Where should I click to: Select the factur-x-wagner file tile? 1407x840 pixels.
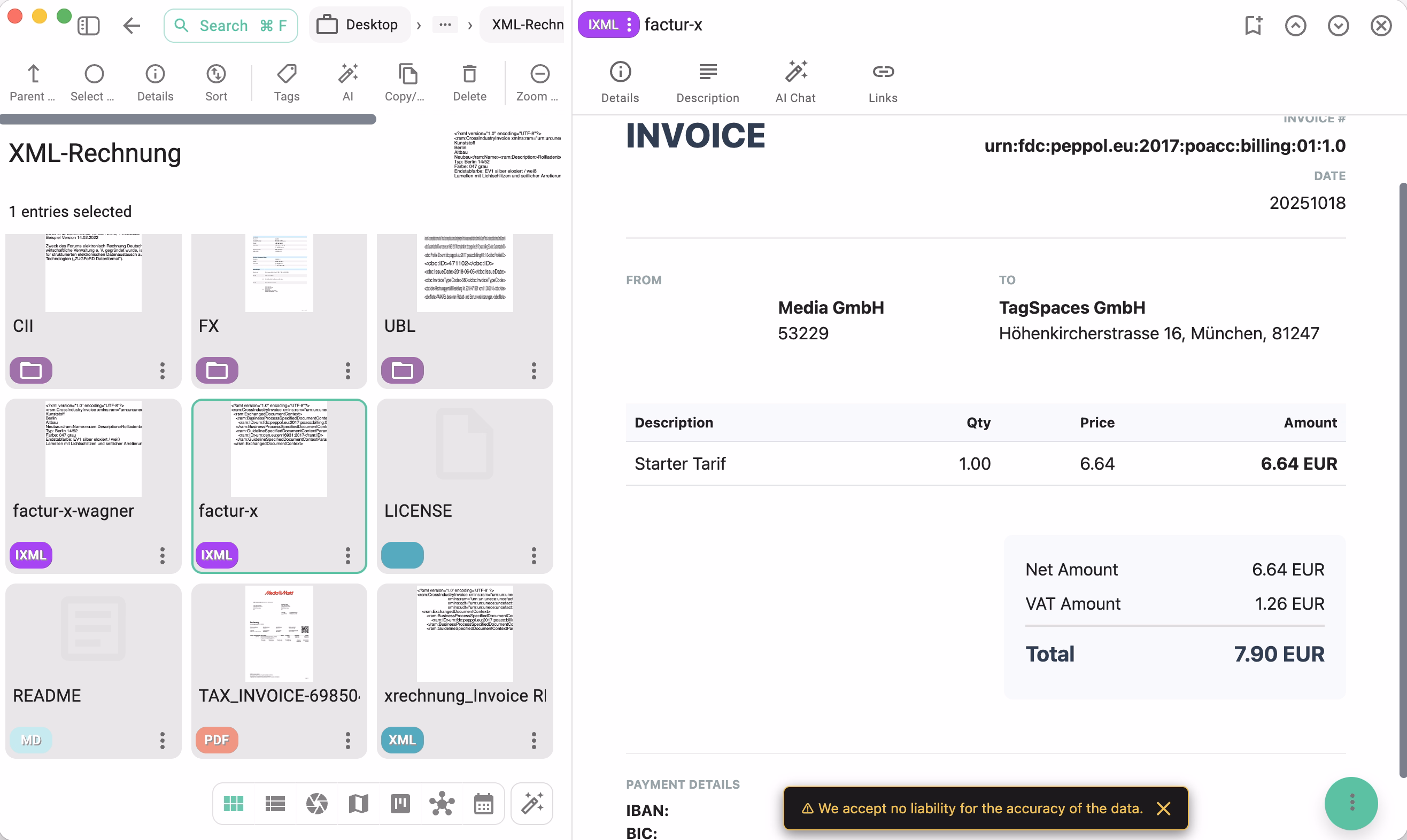coord(94,486)
